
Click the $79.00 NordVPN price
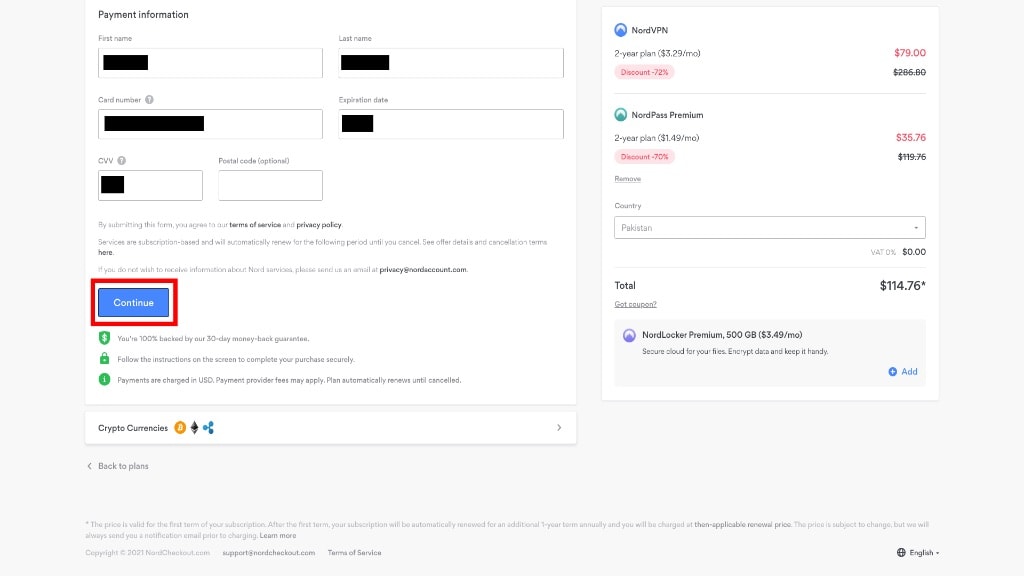pos(910,53)
